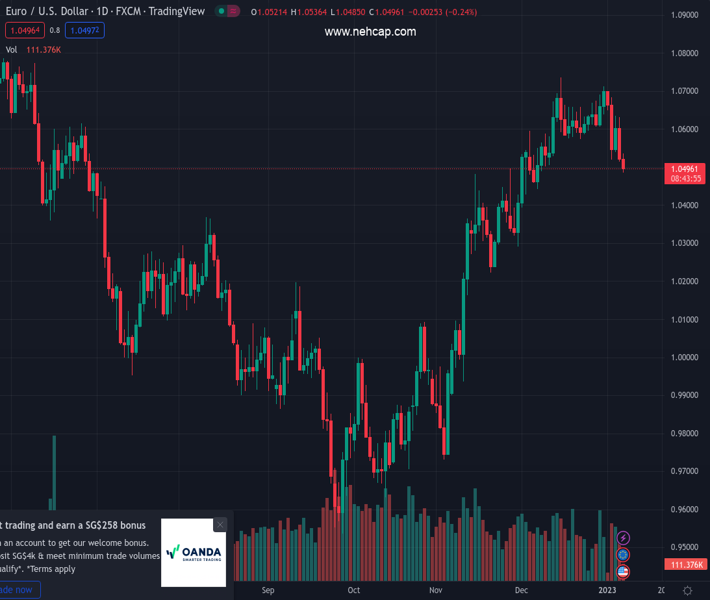Click the EU flag economic event icon
The width and height of the screenshot is (710, 600).
pyautogui.click(x=624, y=555)
